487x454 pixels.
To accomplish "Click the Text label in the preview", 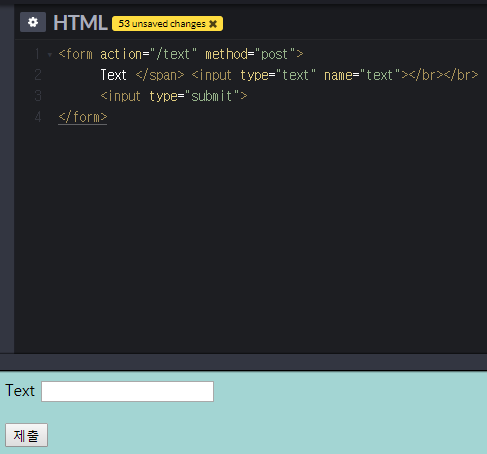I will point(20,391).
